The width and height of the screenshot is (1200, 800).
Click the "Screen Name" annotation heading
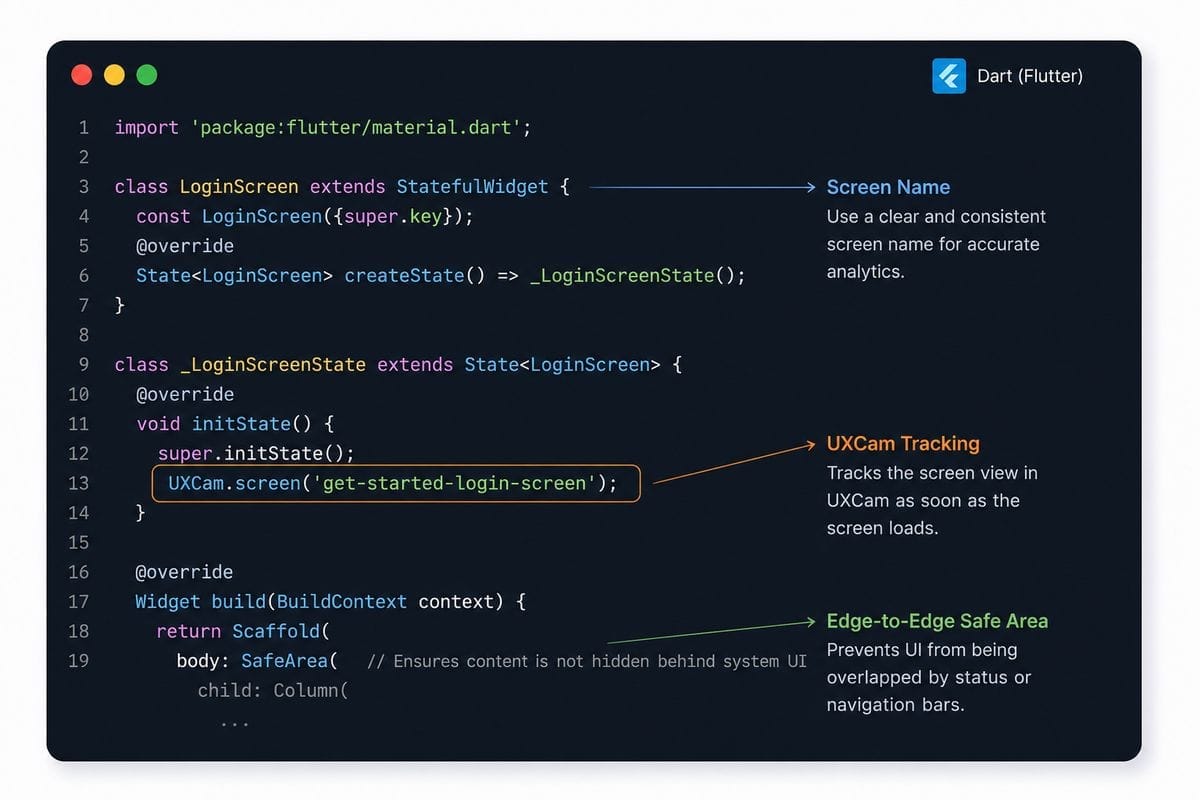tap(888, 187)
